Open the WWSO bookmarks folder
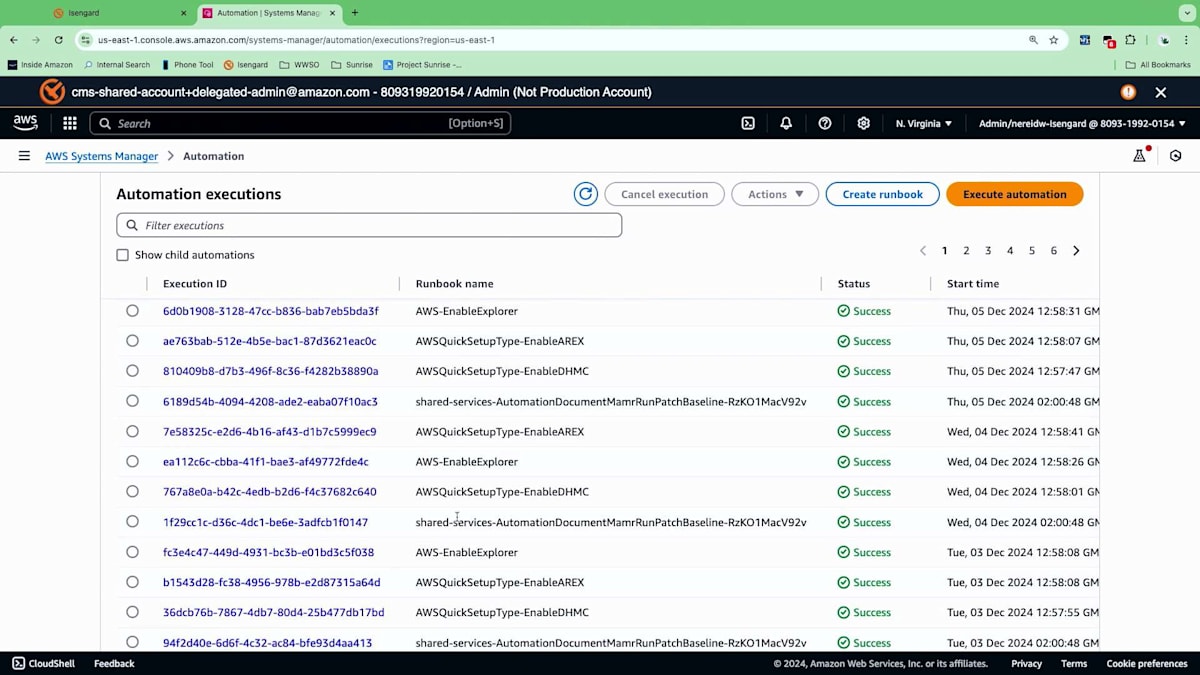The height and width of the screenshot is (675, 1200). click(x=299, y=65)
